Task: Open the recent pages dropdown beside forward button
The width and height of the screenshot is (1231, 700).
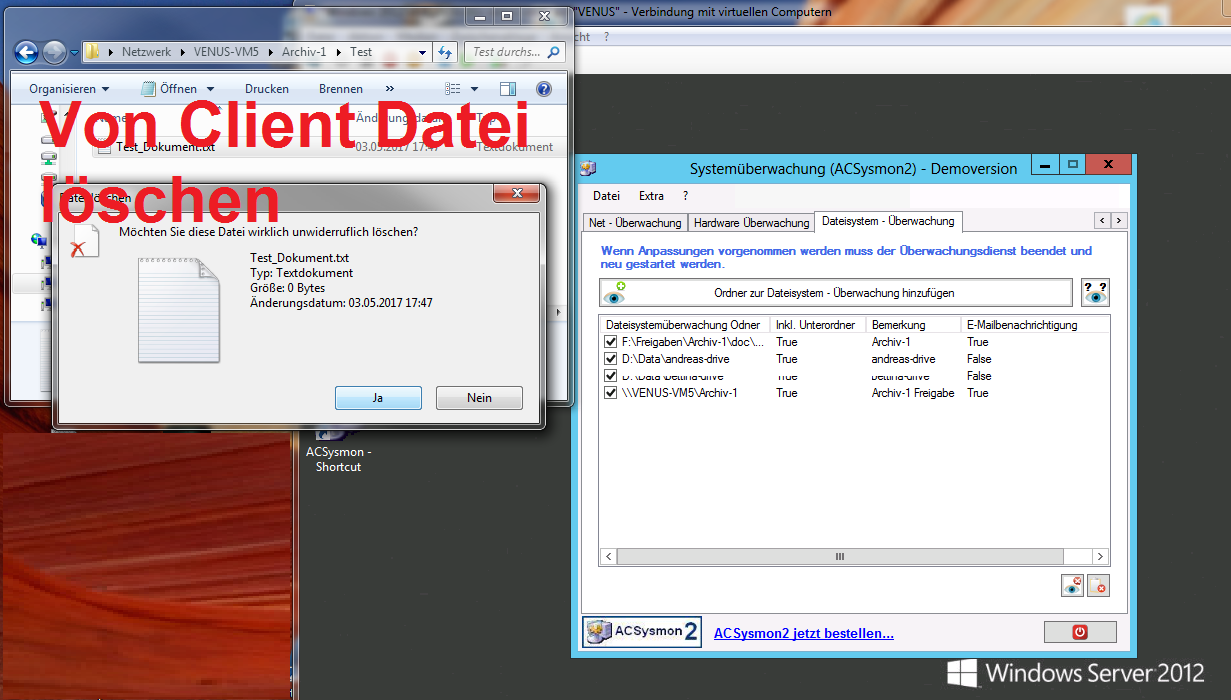Action: 74,52
